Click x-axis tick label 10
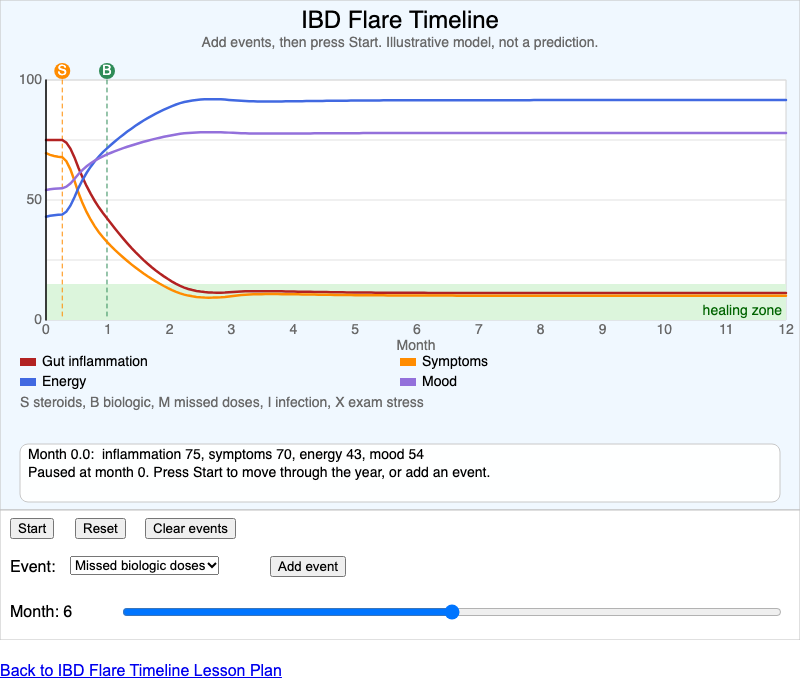 click(x=664, y=330)
